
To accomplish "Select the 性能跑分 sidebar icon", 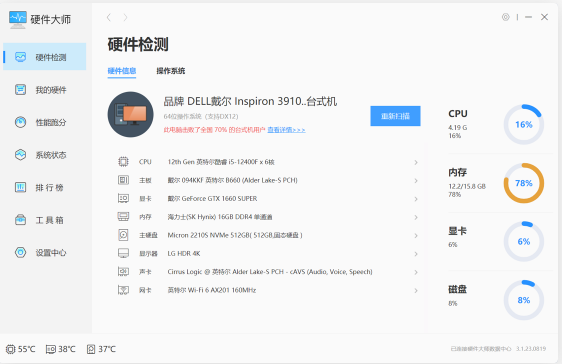I will pyautogui.click(x=20, y=122).
